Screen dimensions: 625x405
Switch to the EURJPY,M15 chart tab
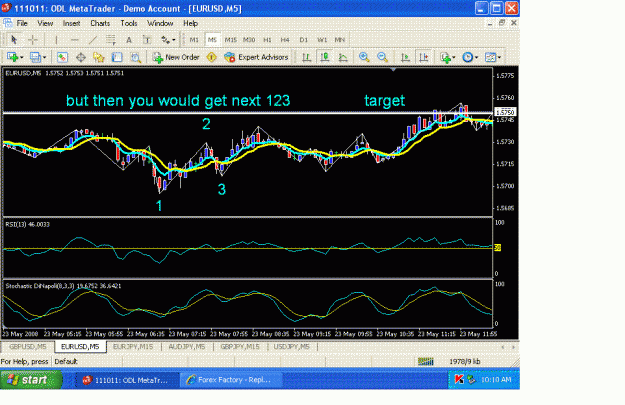click(x=133, y=347)
